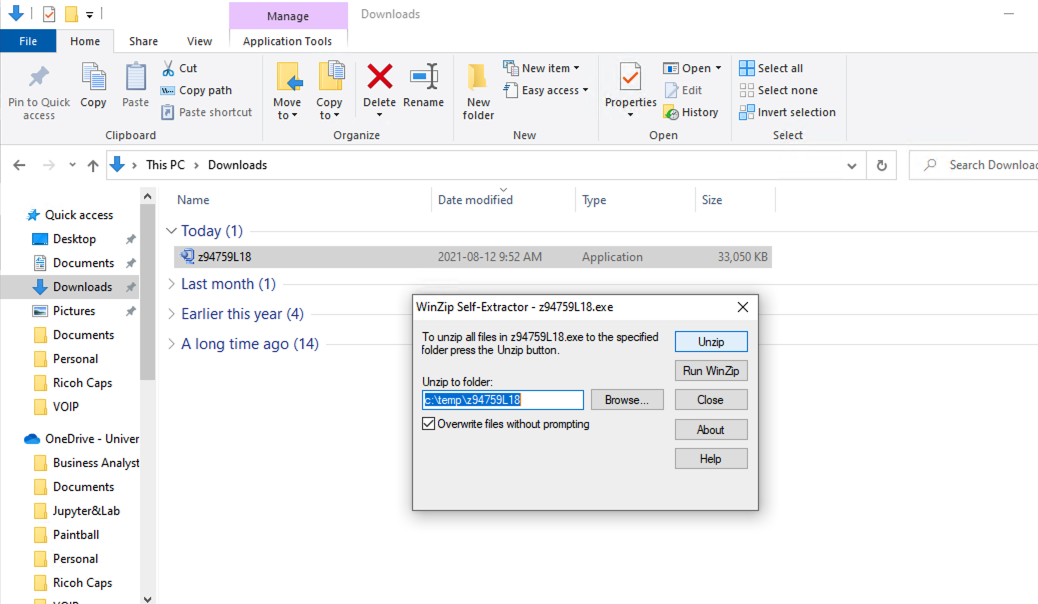1038x604 pixels.
Task: Select VOIP folder in sidebar
Action: (66, 407)
